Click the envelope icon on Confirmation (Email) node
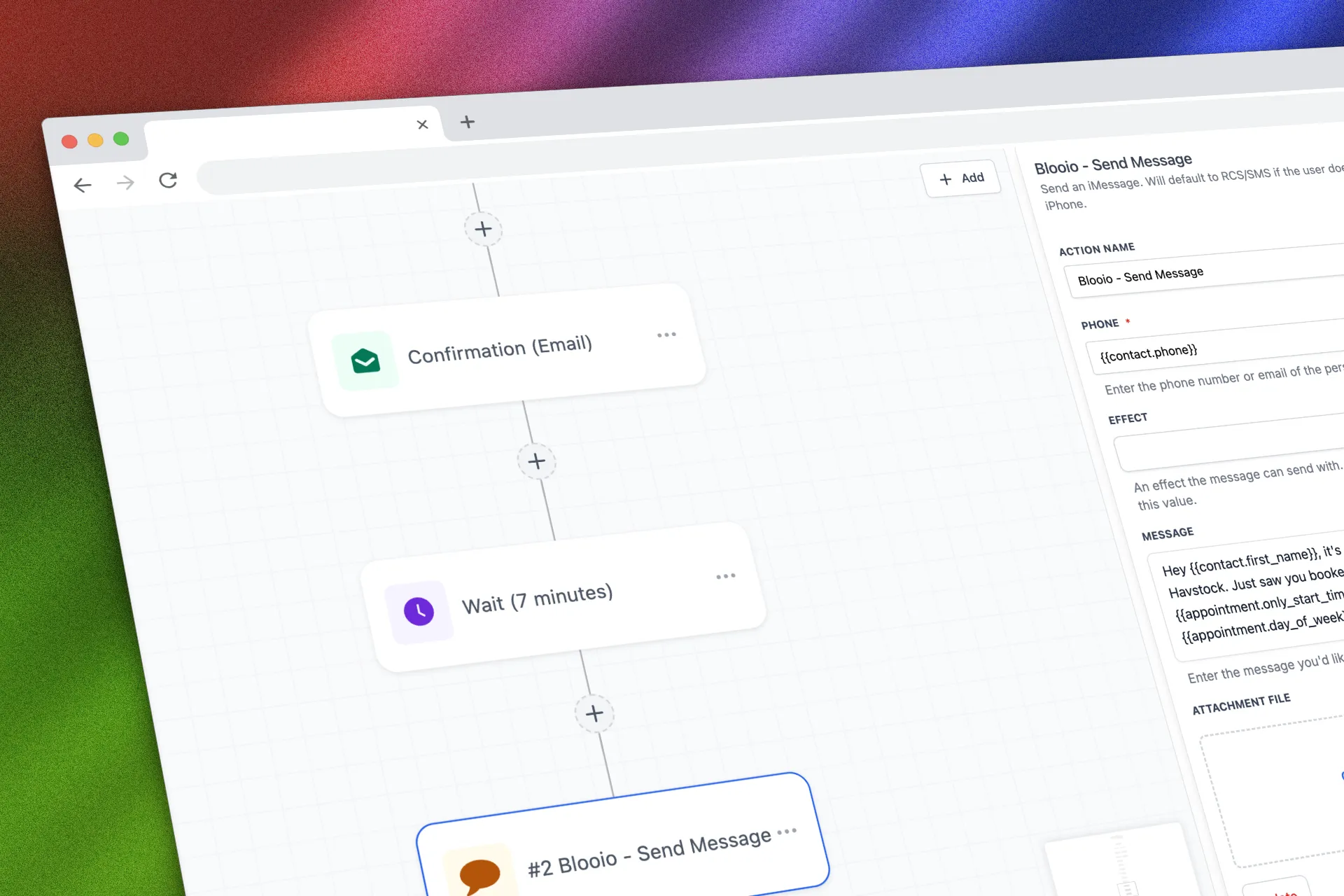The height and width of the screenshot is (896, 1344). point(365,359)
